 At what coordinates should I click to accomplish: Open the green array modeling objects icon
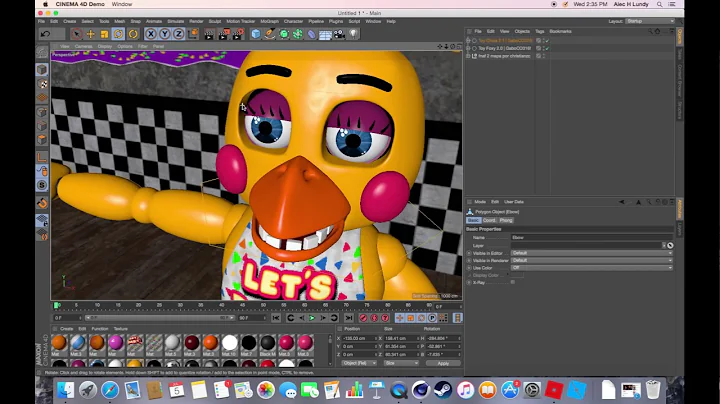(298, 34)
